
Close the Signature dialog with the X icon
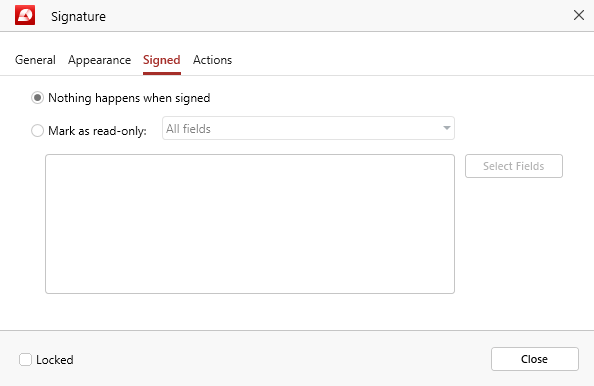click(x=578, y=15)
